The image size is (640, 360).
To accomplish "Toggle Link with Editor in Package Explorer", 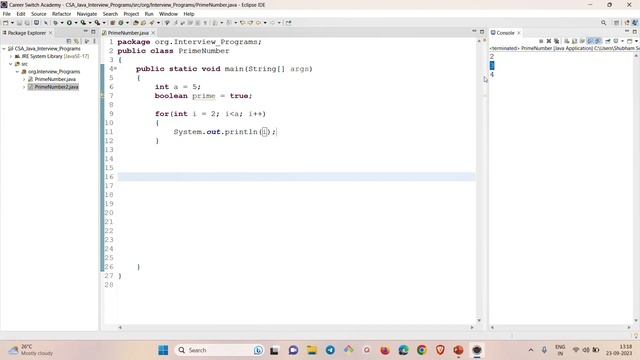I will 76,41.
